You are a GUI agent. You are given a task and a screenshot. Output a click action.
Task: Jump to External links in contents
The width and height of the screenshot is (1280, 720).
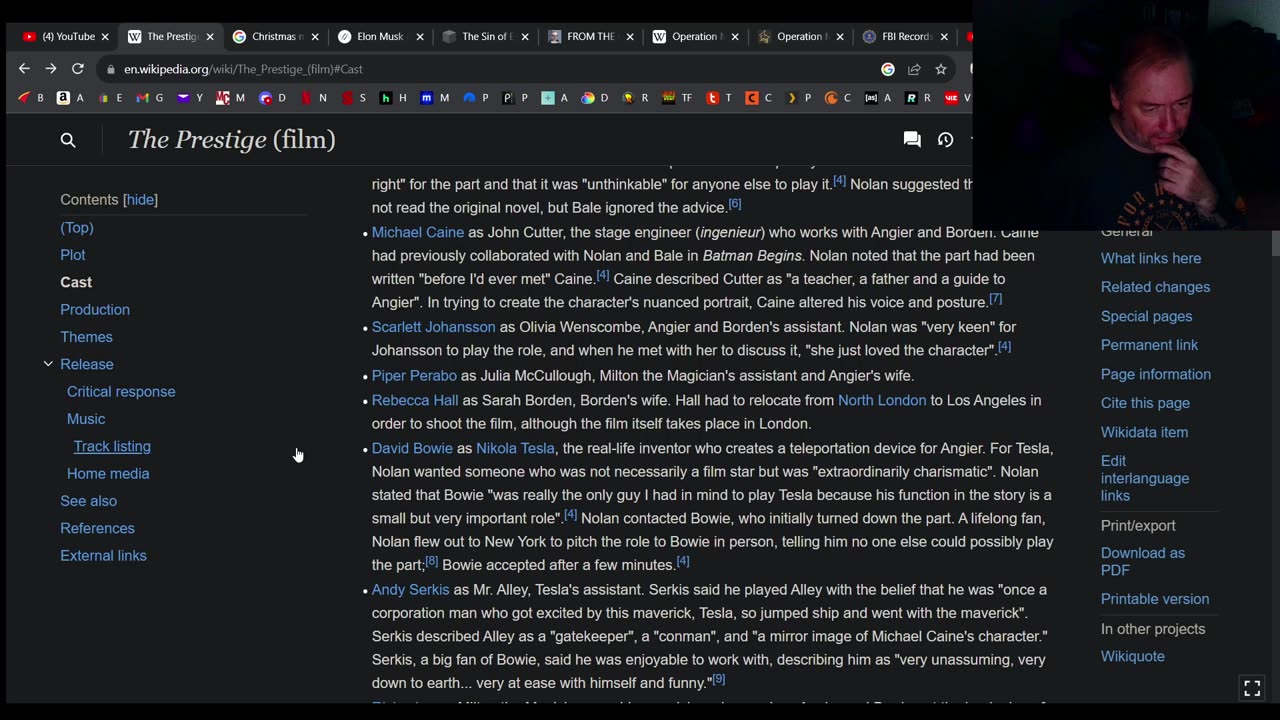tap(103, 556)
